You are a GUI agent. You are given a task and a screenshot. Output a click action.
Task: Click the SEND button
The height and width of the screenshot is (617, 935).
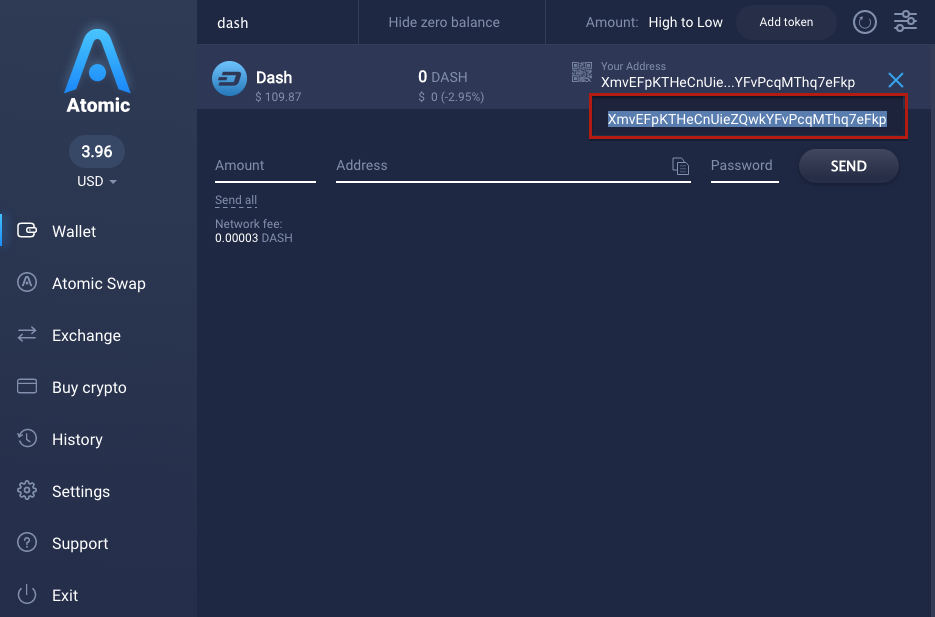coord(849,166)
